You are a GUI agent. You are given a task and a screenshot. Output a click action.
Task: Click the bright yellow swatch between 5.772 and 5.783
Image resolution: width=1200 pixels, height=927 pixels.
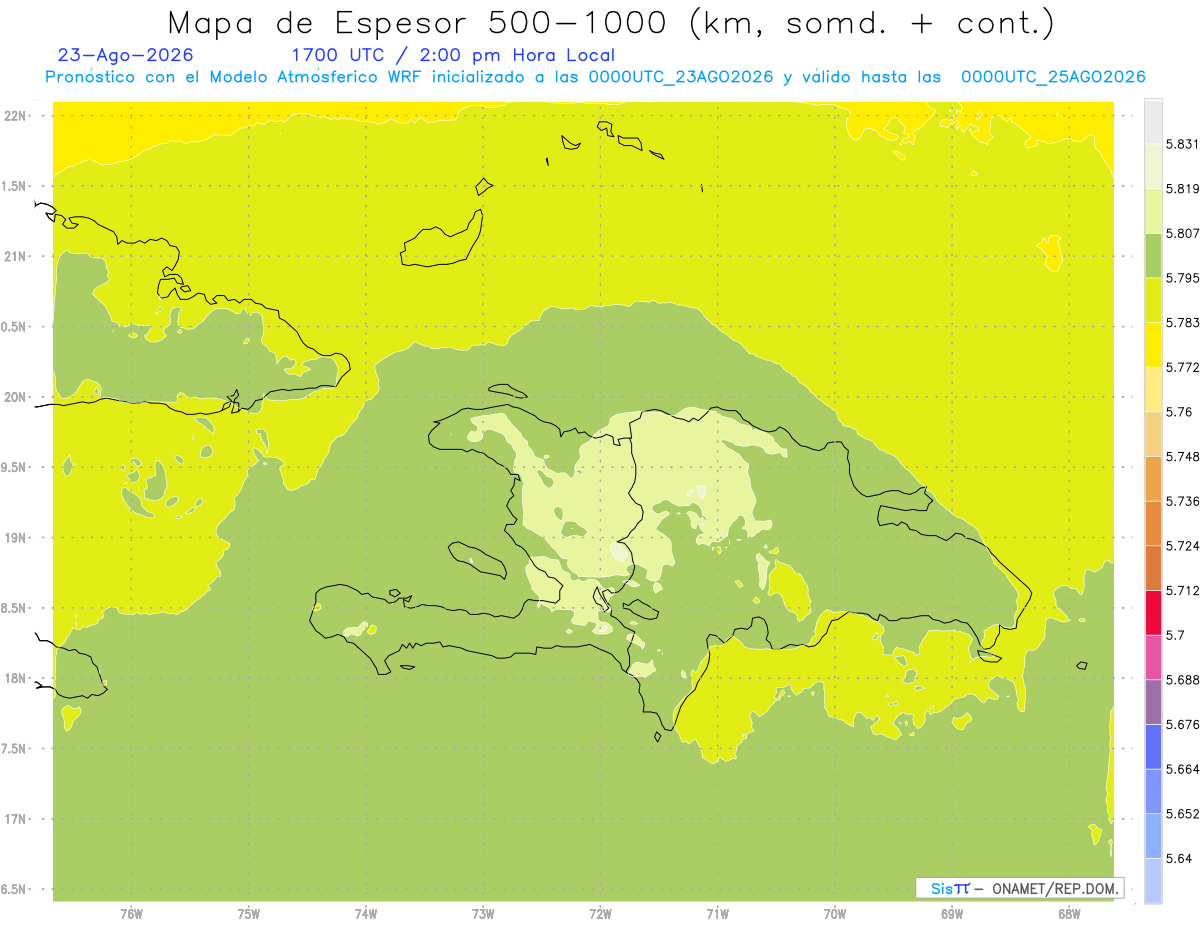point(1153,345)
